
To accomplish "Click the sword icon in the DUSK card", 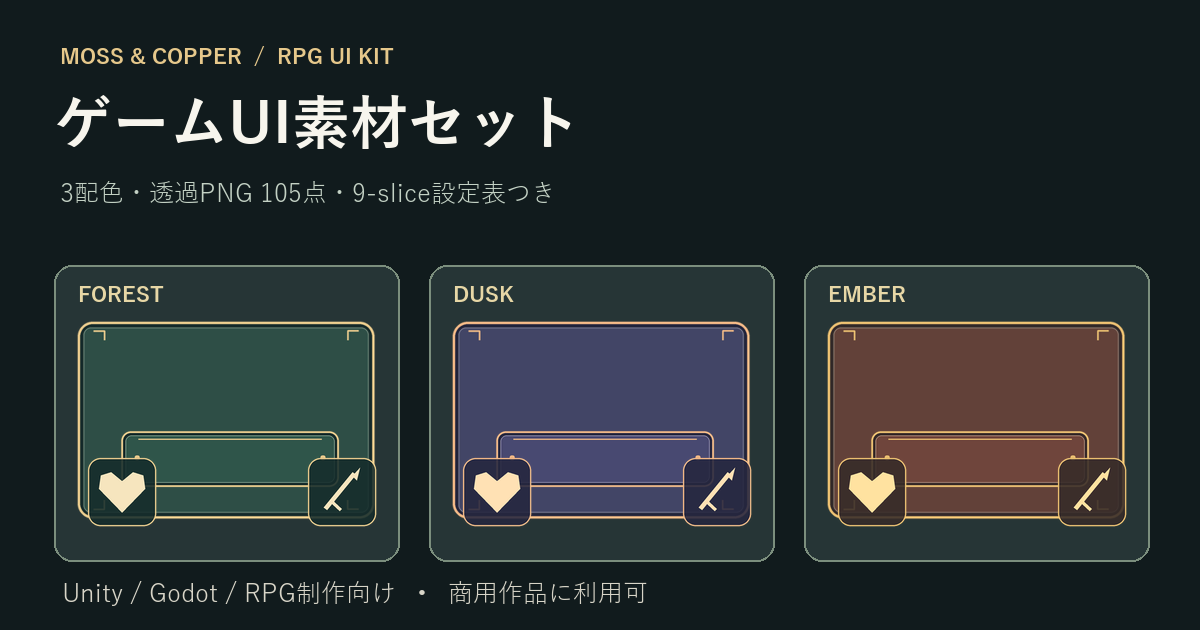I will (717, 492).
